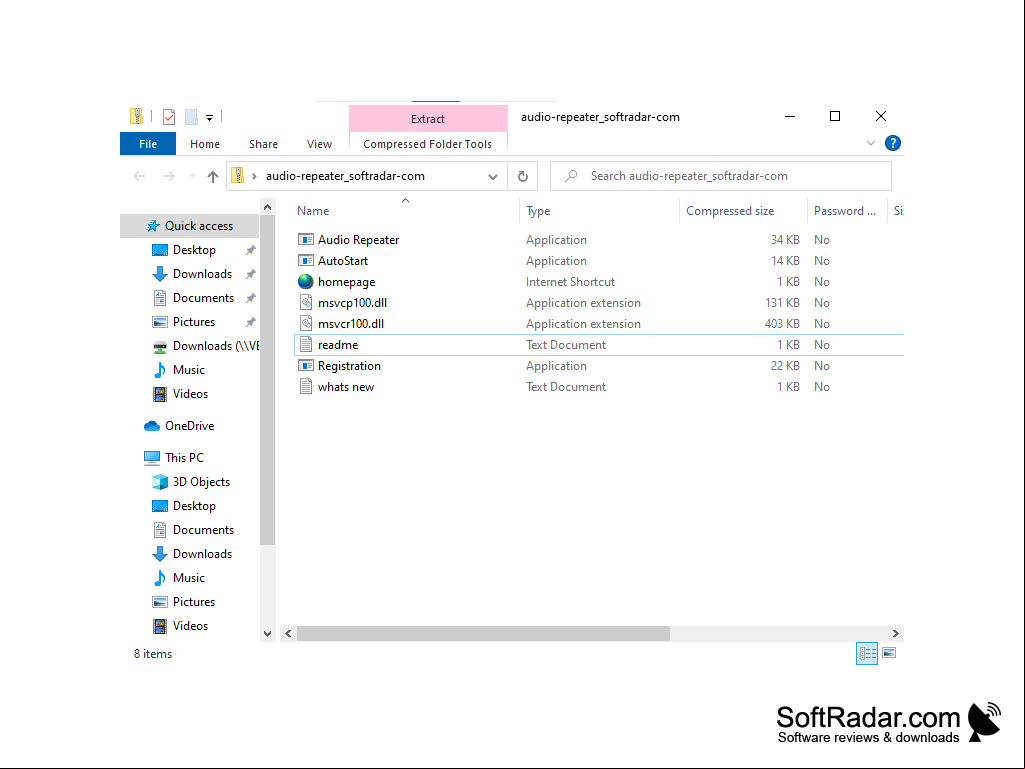Open Desktop under This PC

tap(194, 506)
